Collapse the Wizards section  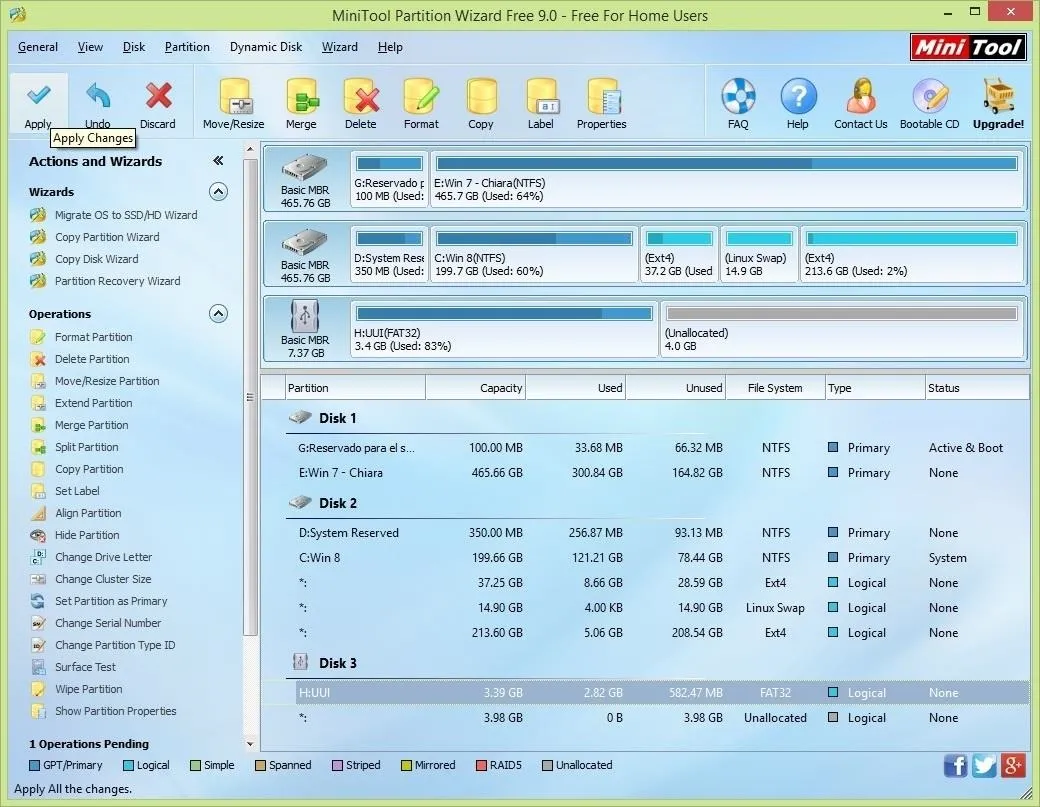(218, 192)
